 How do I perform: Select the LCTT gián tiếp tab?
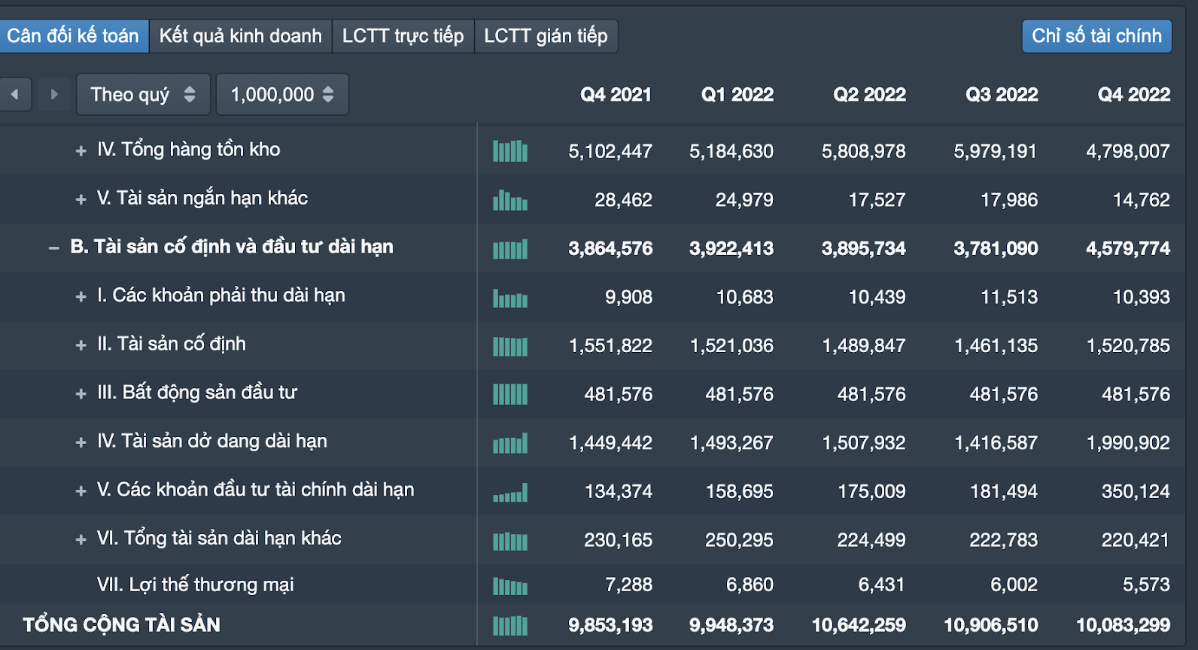coord(546,36)
